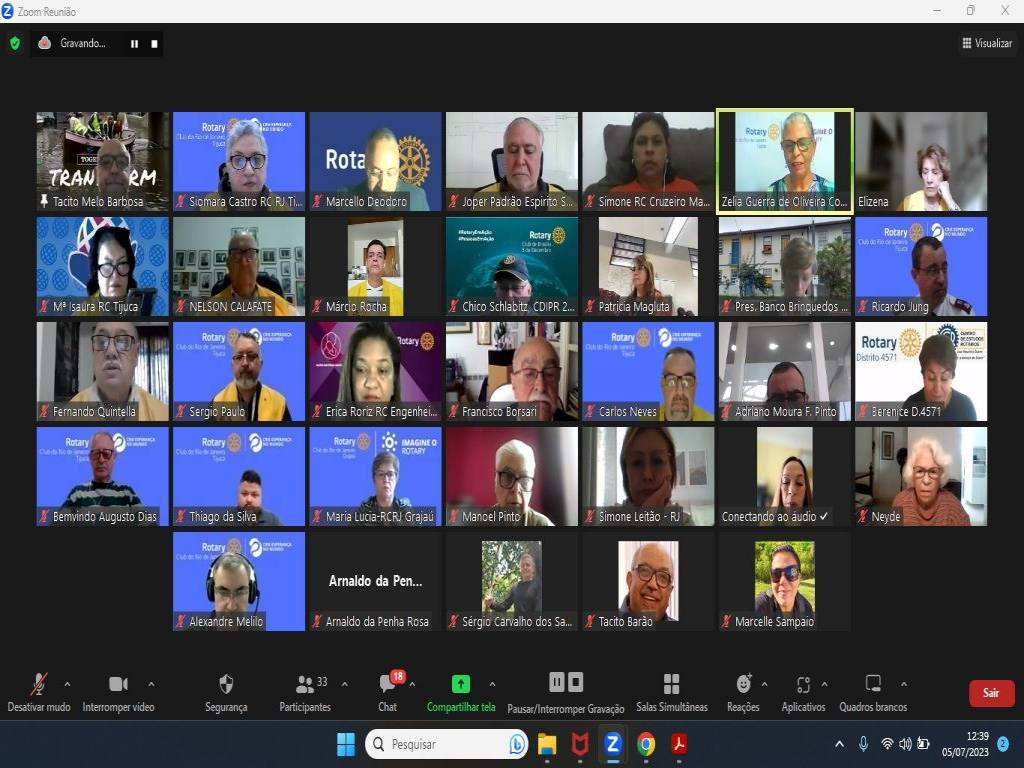Stop recording in the top Gravando indicator
1024x768 pixels.
coord(154,44)
